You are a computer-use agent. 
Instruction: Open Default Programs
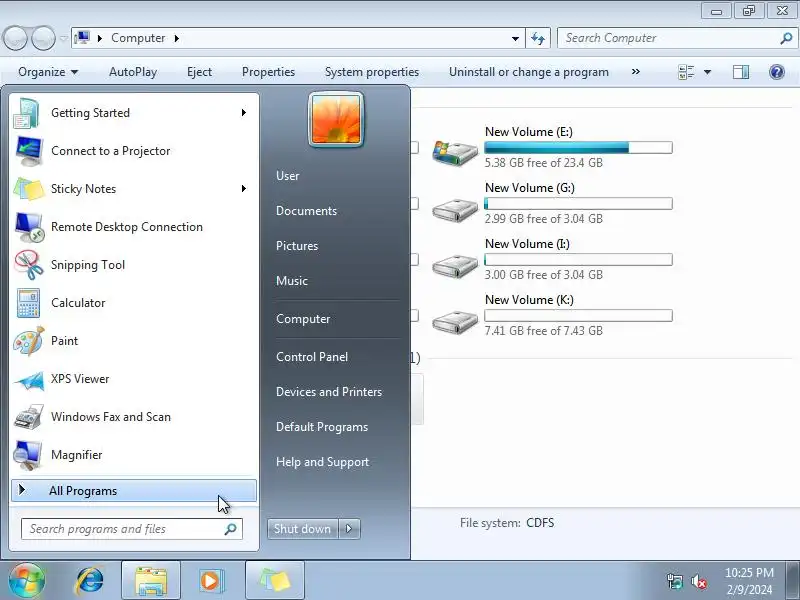(x=322, y=427)
